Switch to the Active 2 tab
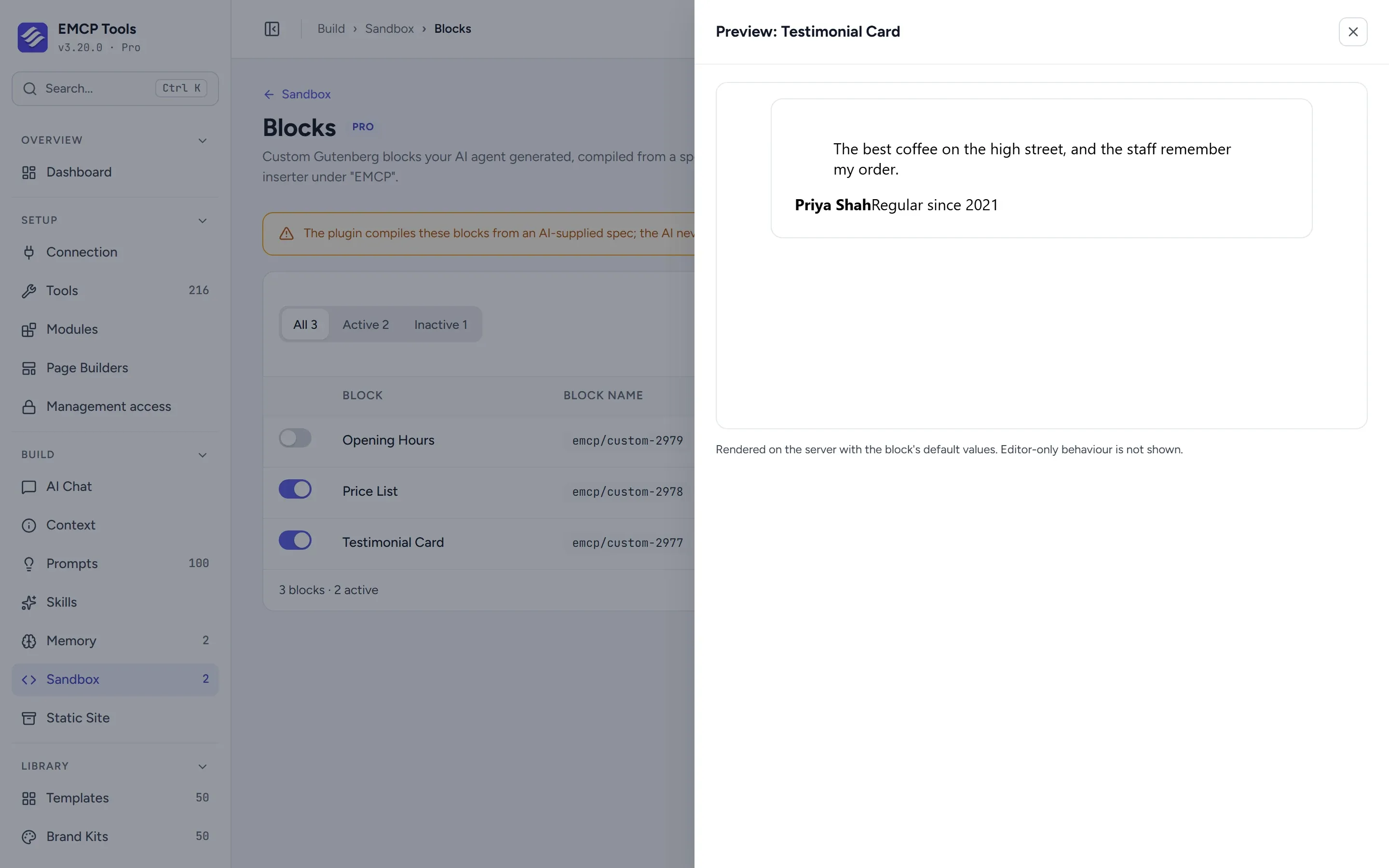Viewport: 1389px width, 868px height. pos(366,325)
